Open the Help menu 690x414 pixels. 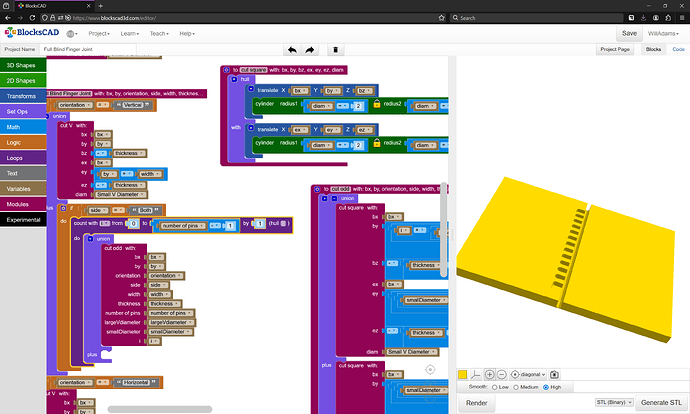click(187, 34)
